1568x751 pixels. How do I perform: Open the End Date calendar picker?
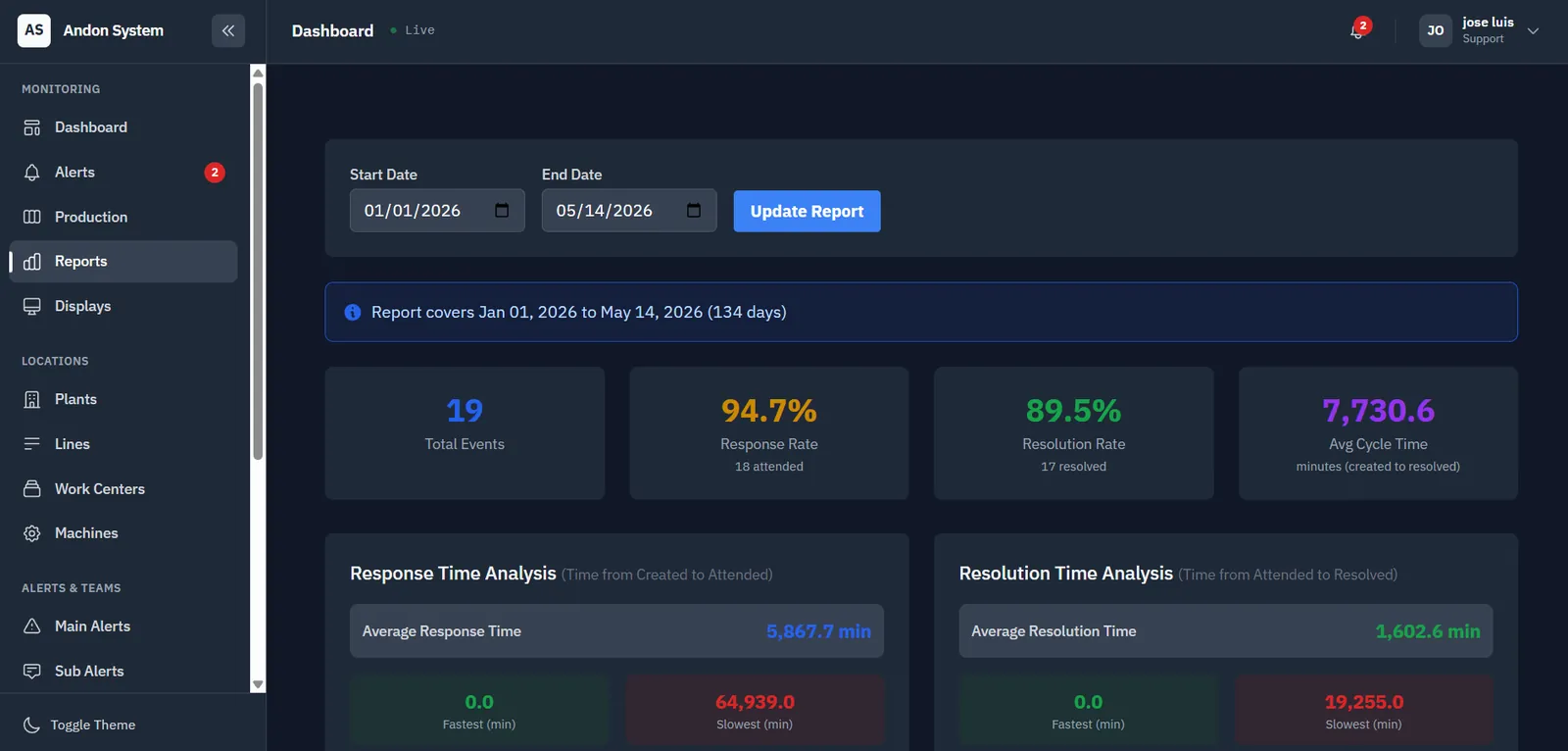pos(694,211)
